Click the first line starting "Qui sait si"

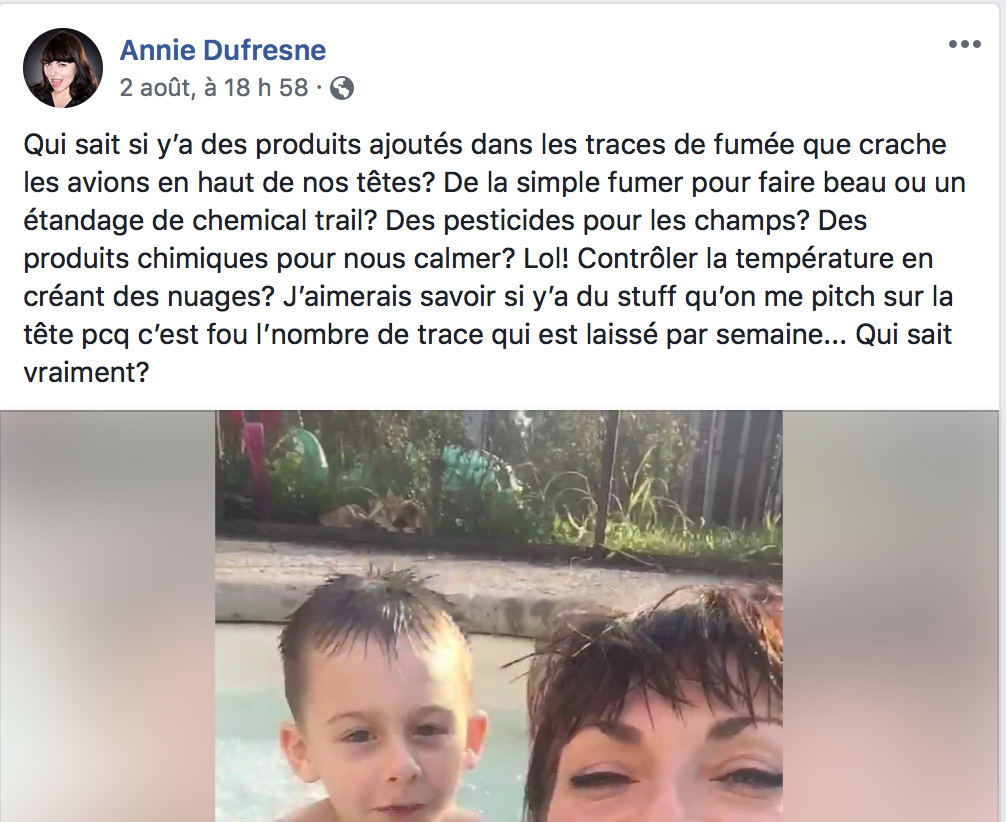(485, 145)
